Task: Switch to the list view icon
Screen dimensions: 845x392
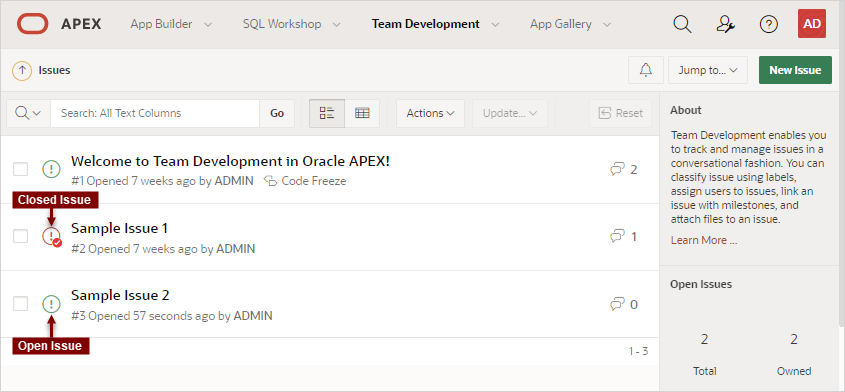Action: [327, 113]
